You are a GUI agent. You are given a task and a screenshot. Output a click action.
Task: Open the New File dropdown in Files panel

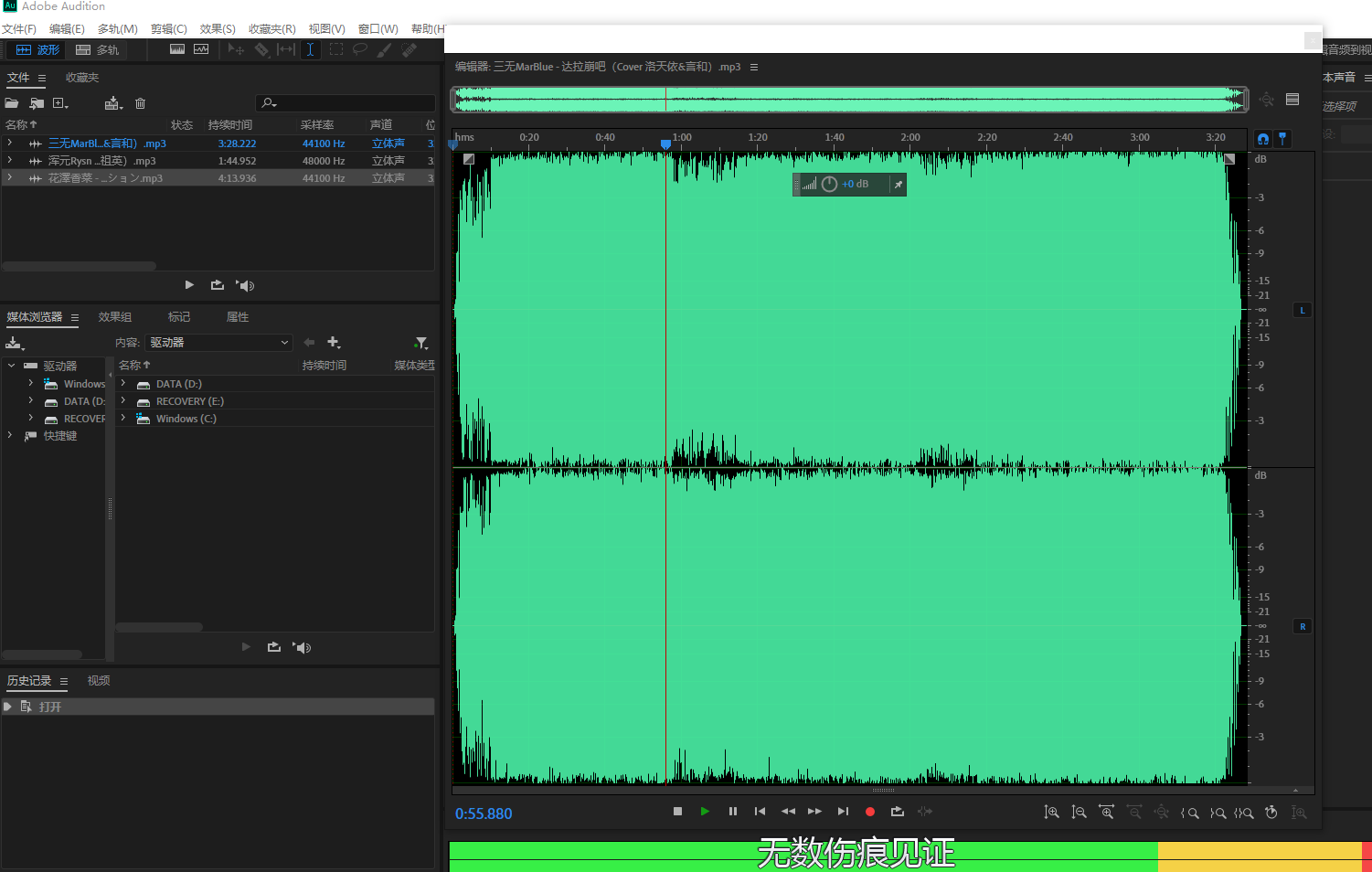click(60, 103)
